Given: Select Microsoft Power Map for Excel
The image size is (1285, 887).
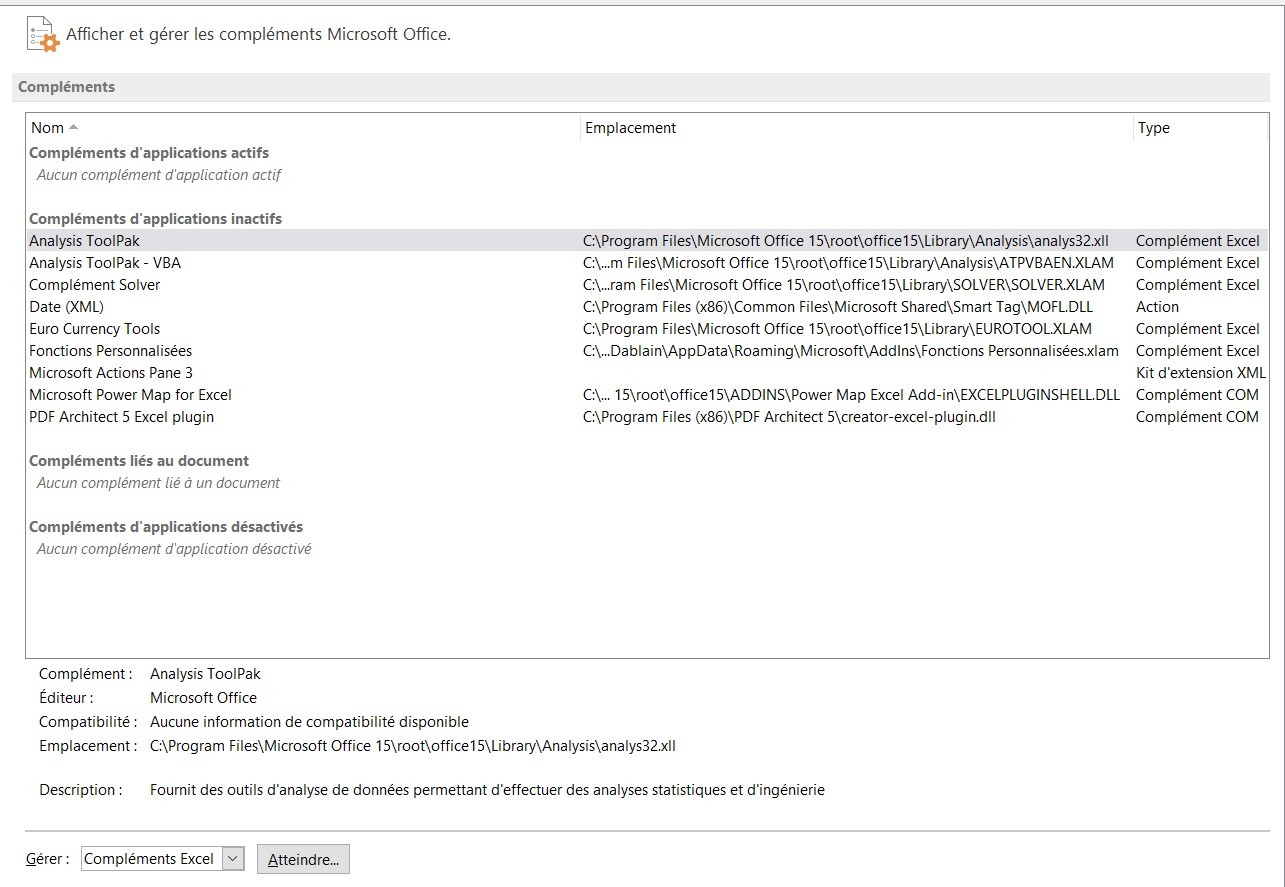Looking at the screenshot, I should [x=647, y=395].
